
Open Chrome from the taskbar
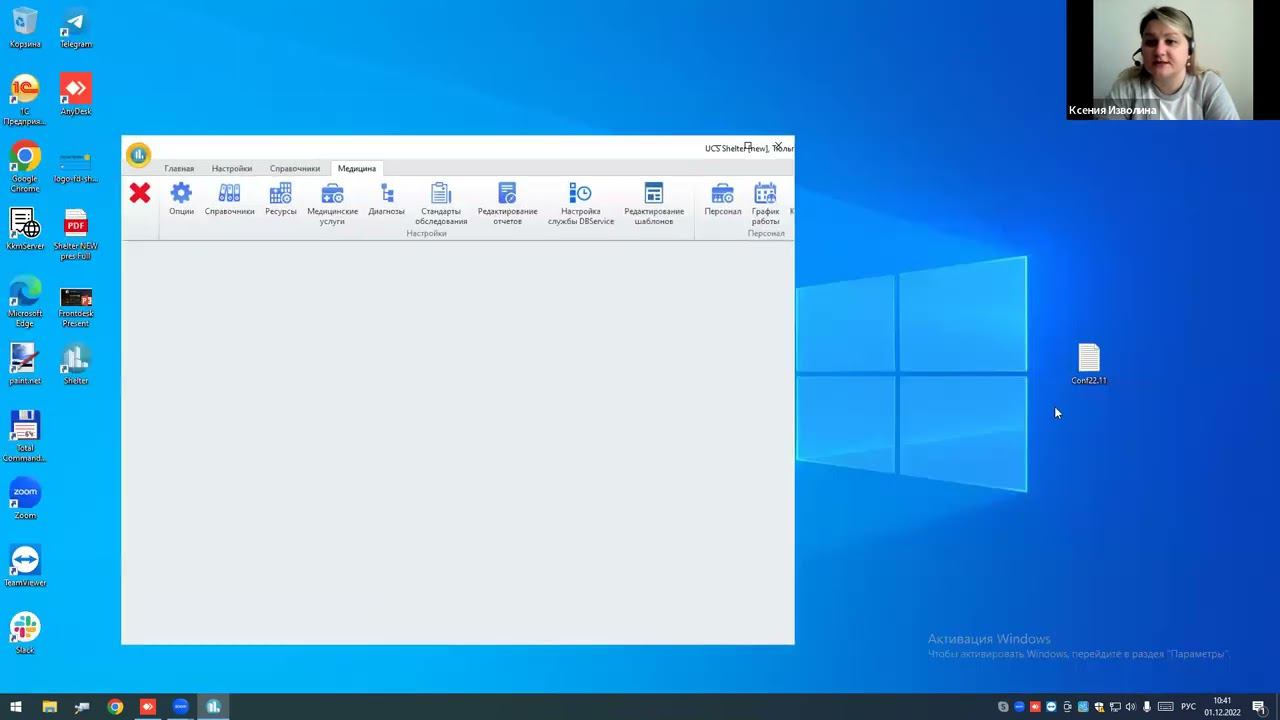115,707
